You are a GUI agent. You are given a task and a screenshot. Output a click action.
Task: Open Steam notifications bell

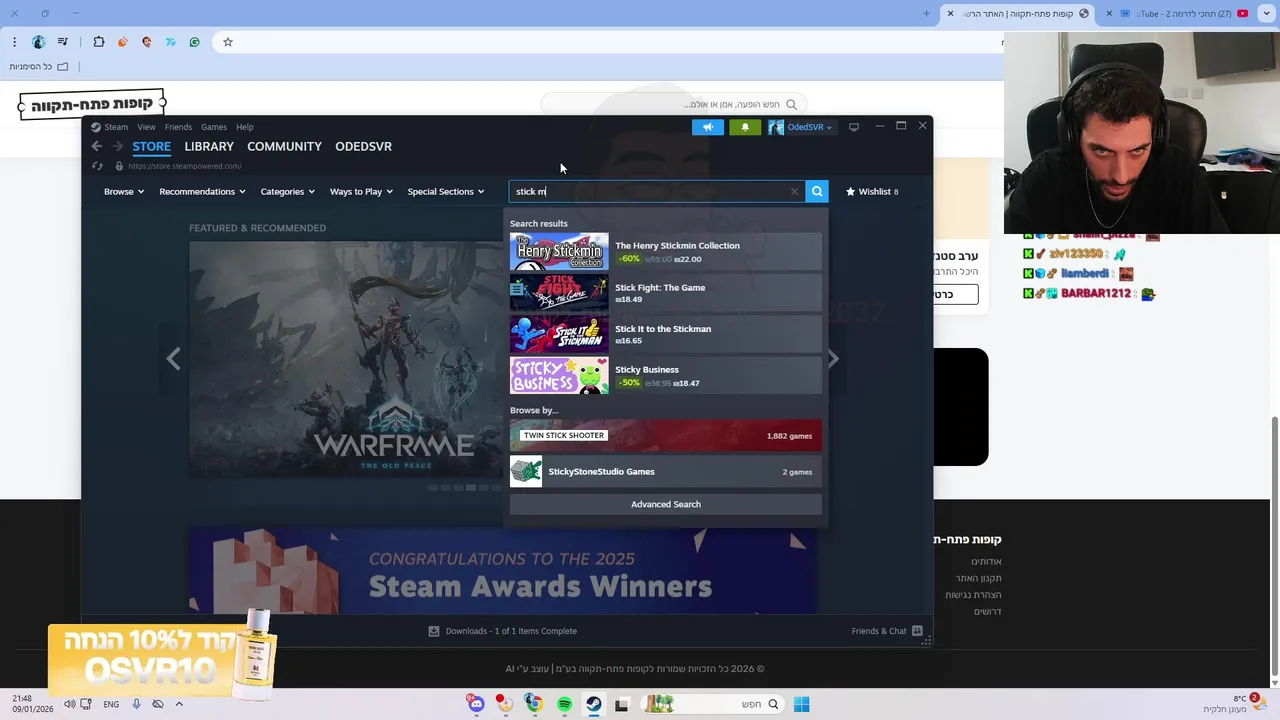pyautogui.click(x=745, y=127)
